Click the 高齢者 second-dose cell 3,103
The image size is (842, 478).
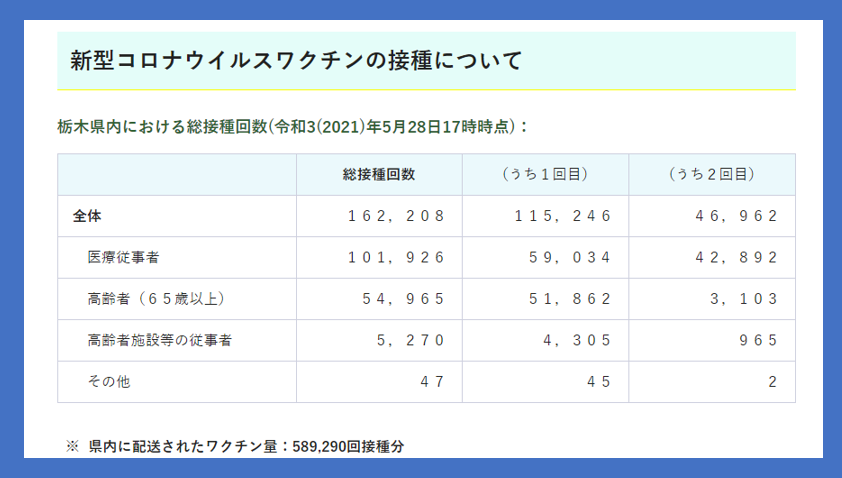[745, 298]
